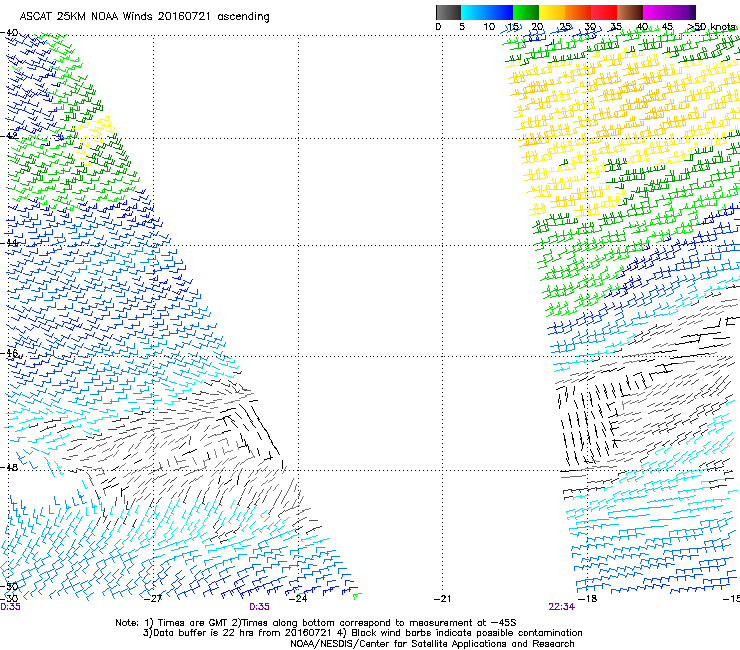Click the latitude label -48
Screen dimensions: 740x650
coord(9,467)
